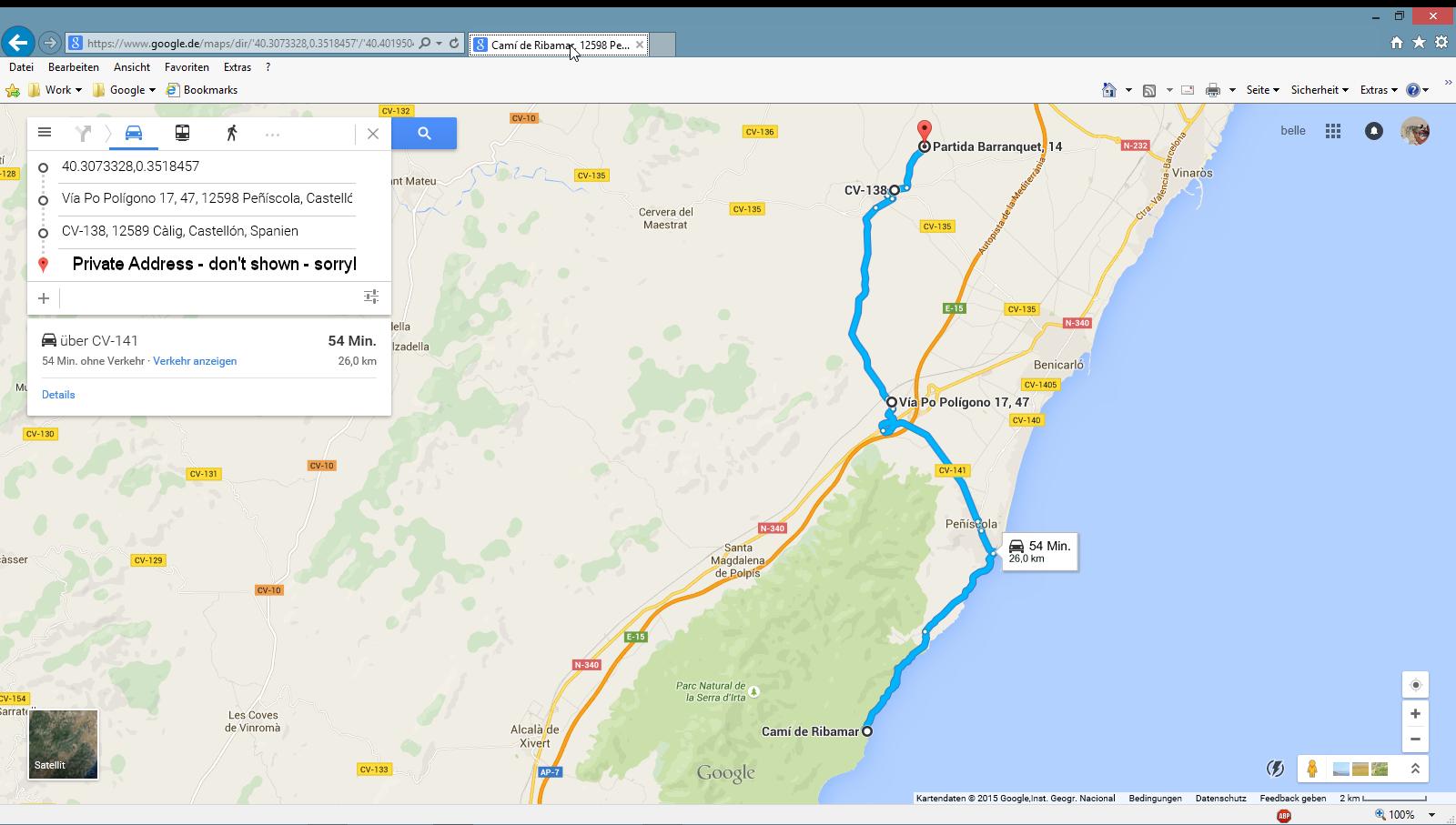Screen dimensions: 1456x825
Task: Activate the Street View pegman
Action: click(1311, 769)
